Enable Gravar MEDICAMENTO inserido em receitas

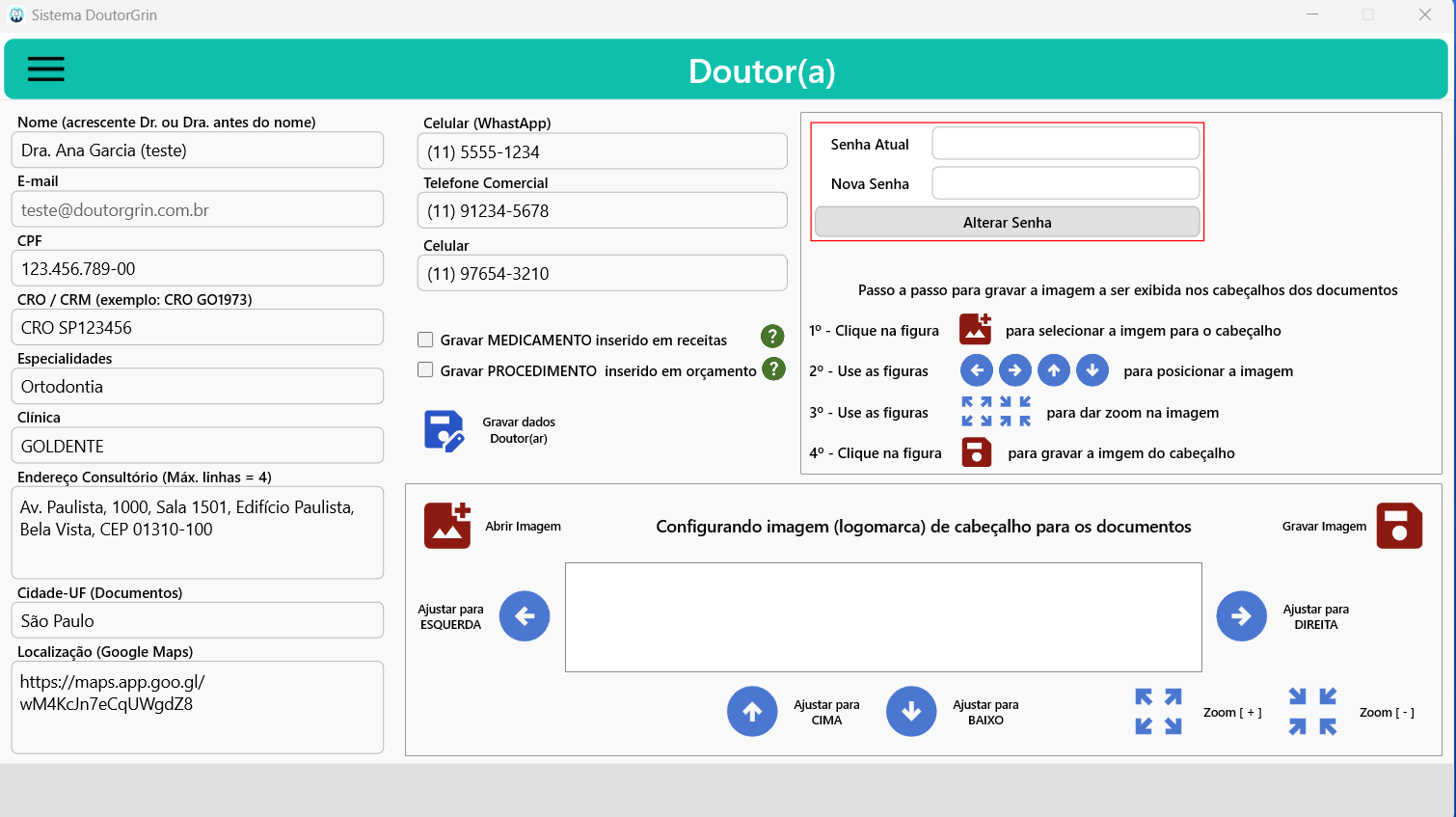tap(425, 340)
